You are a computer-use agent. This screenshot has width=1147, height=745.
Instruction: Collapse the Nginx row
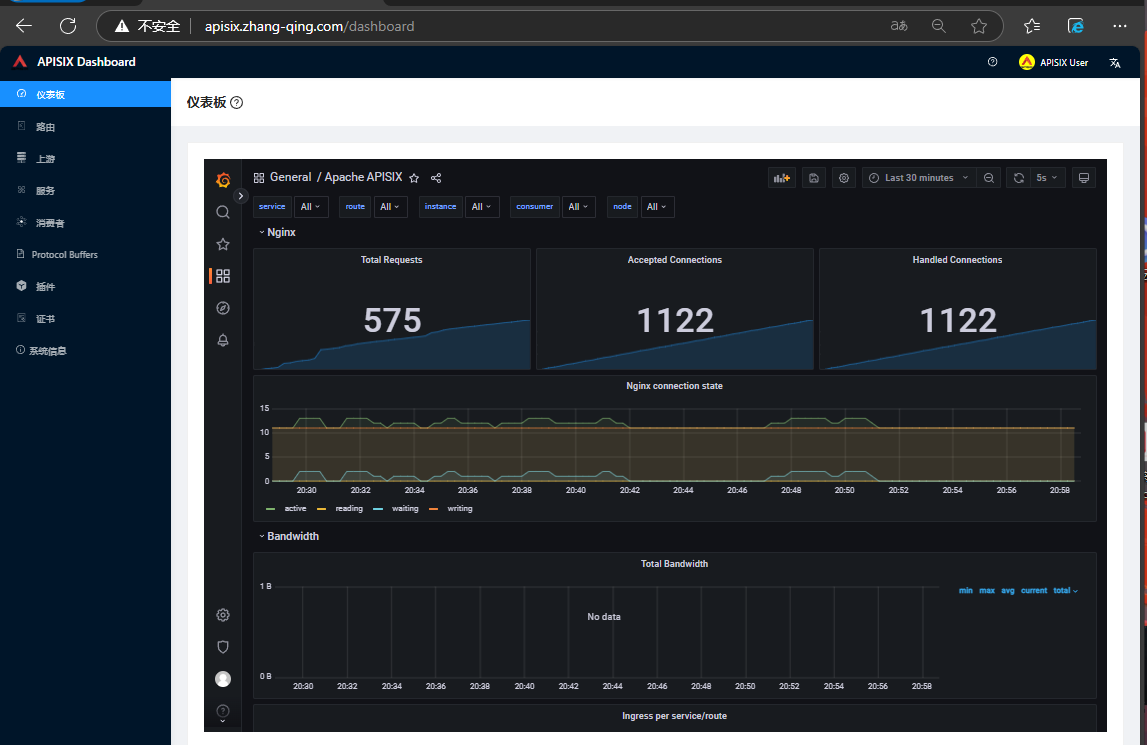pos(277,232)
